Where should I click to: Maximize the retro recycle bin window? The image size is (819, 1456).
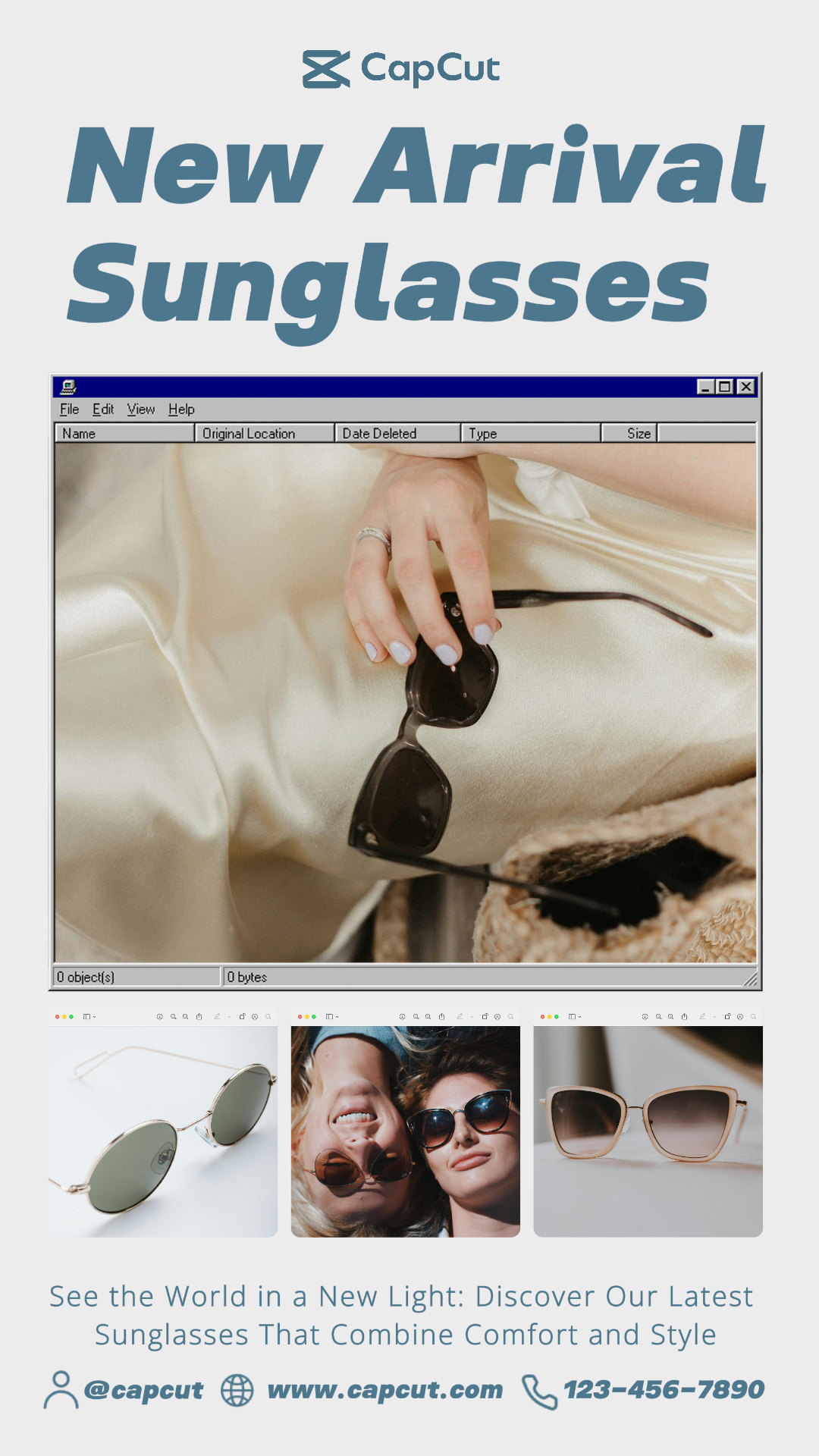[724, 387]
